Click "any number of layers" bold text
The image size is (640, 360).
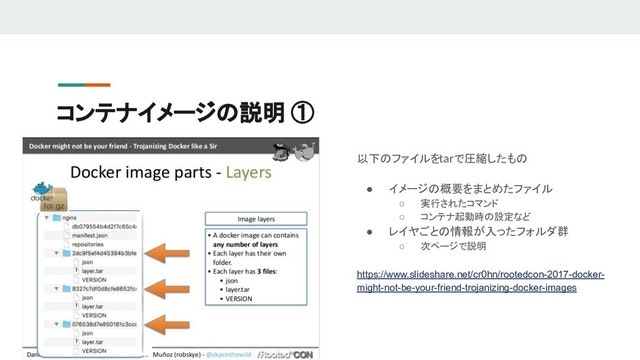pyautogui.click(x=245, y=244)
